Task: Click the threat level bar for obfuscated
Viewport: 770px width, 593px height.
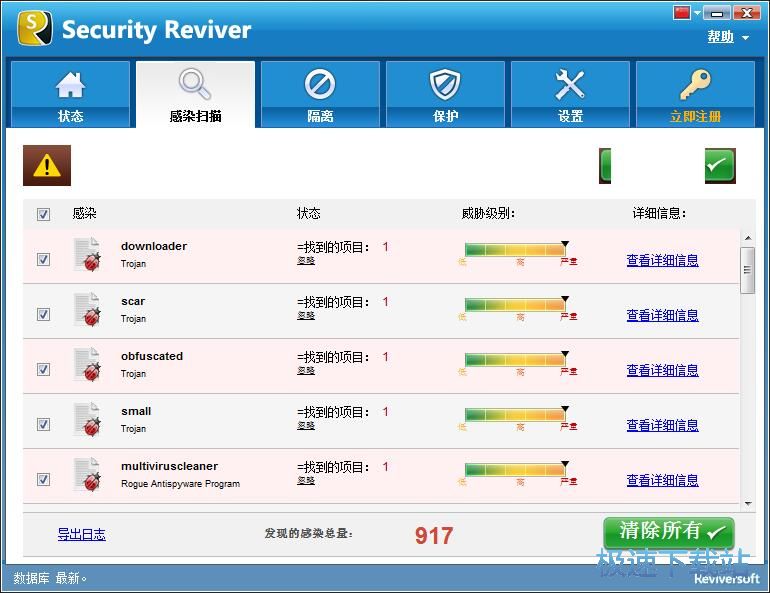Action: [516, 360]
